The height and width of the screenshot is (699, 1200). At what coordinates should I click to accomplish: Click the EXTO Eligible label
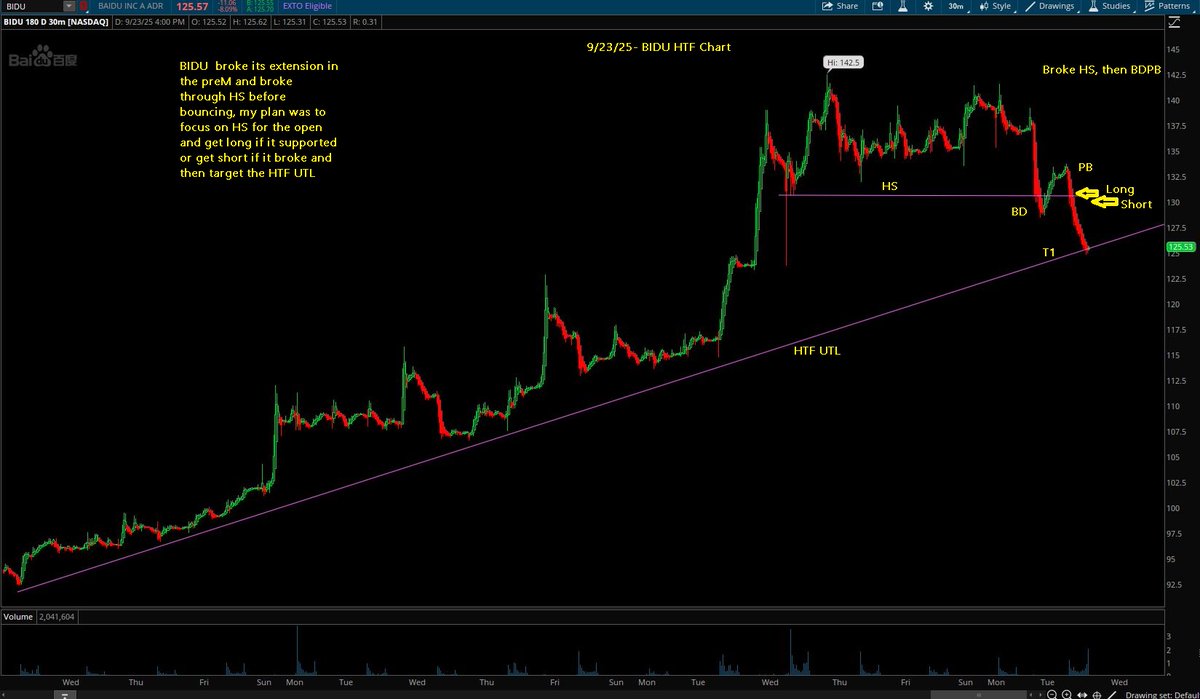307,6
